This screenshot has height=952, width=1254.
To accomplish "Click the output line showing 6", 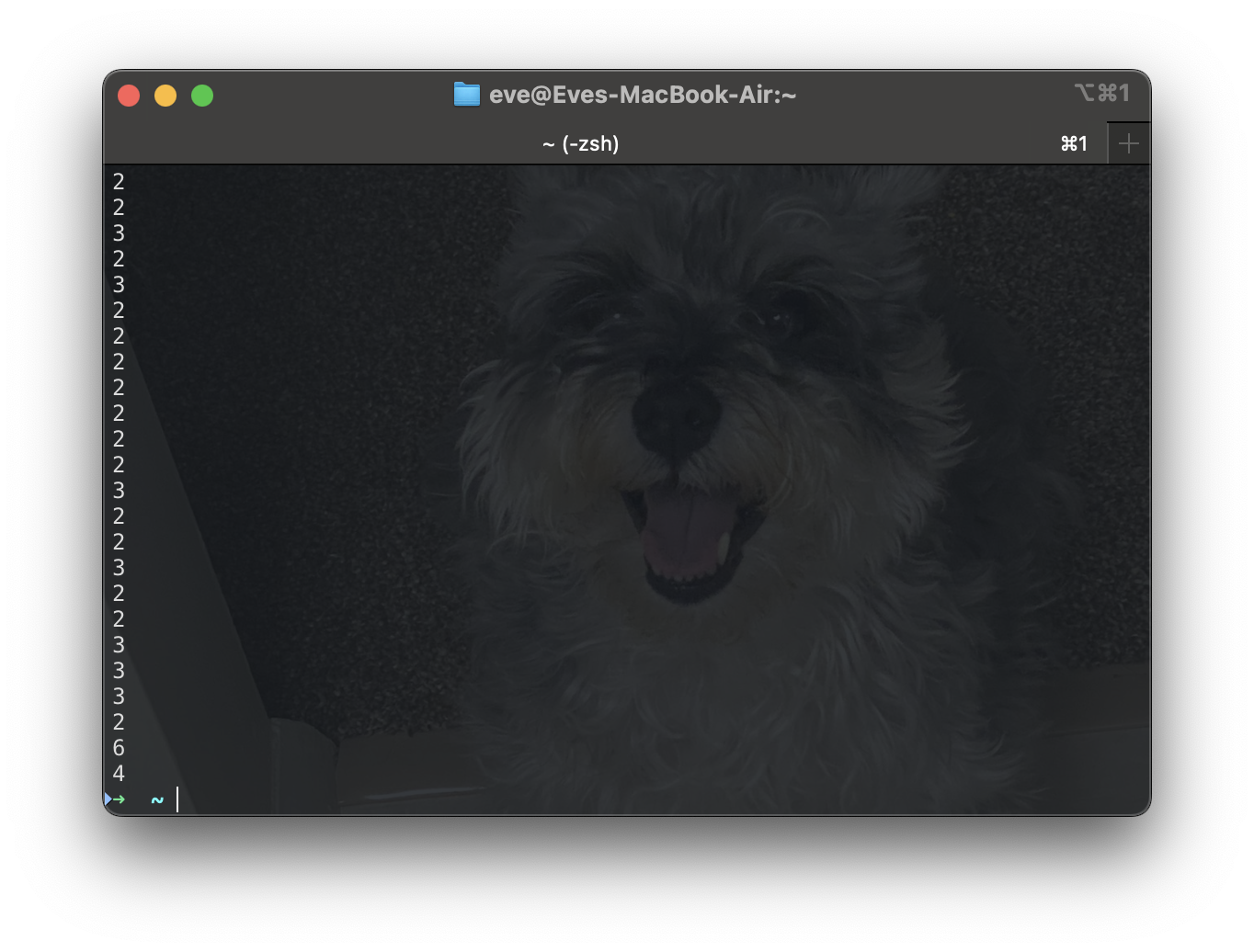I will [119, 748].
